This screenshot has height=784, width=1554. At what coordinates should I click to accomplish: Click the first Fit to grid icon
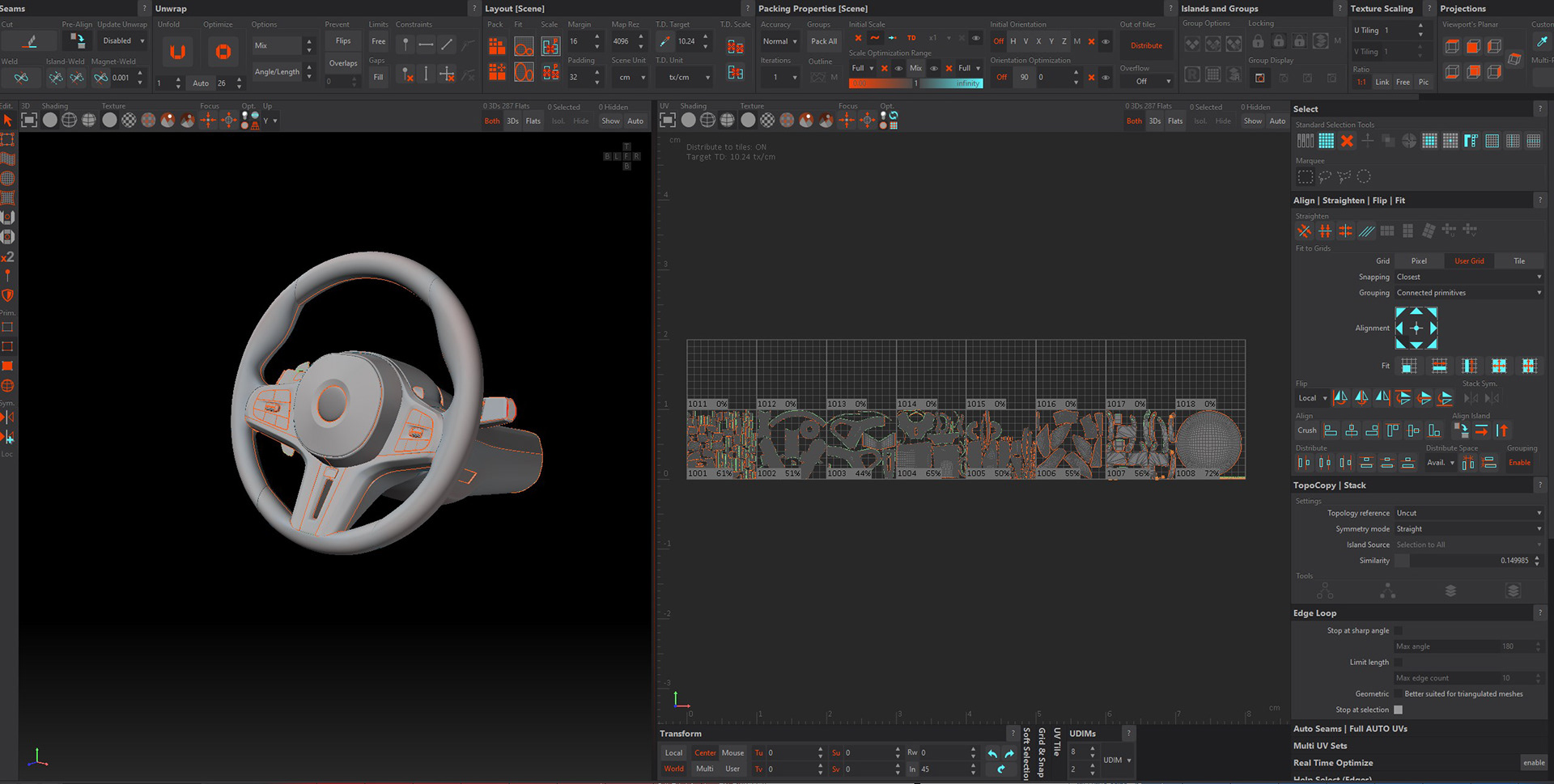point(1409,366)
